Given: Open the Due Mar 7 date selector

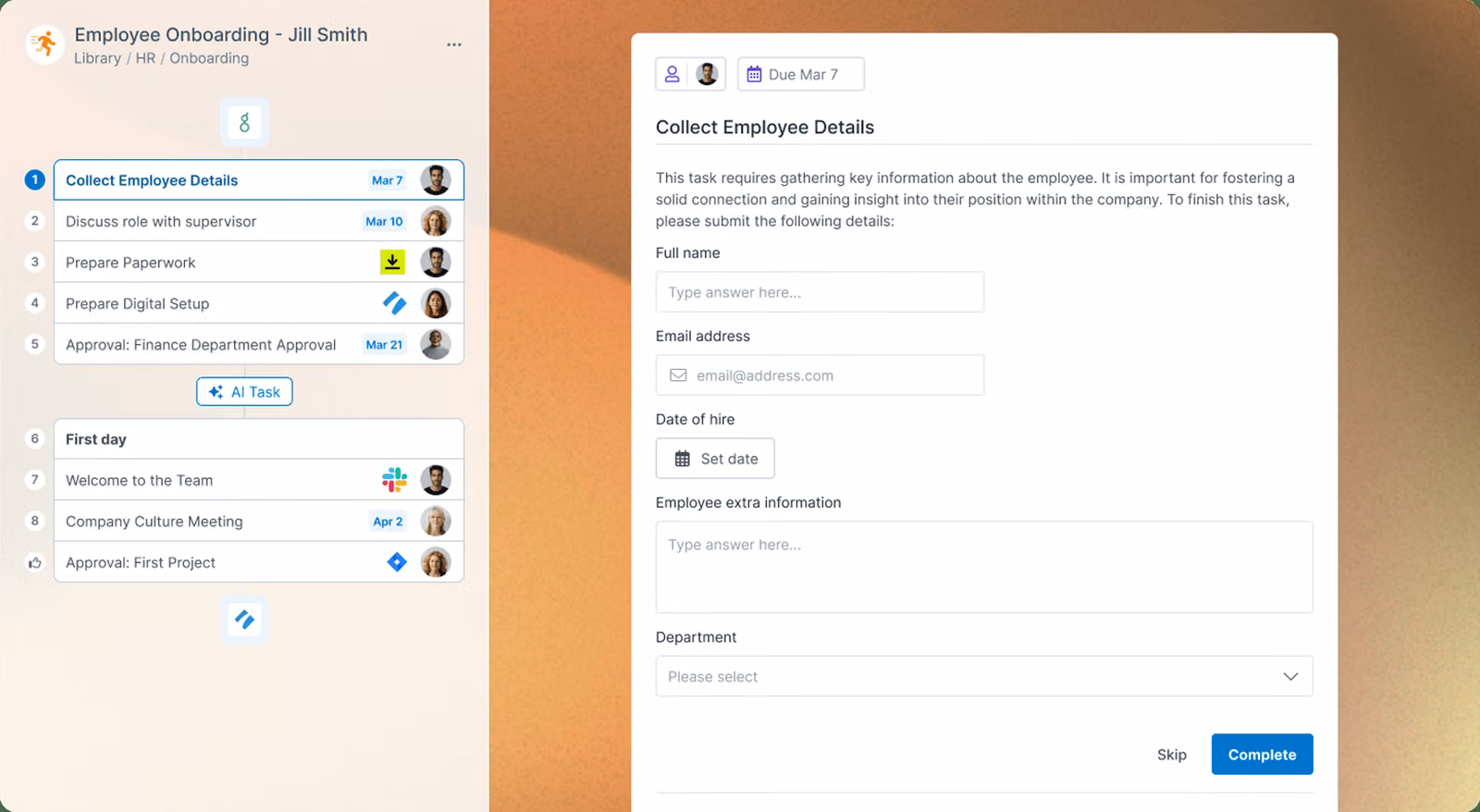Looking at the screenshot, I should click(801, 75).
